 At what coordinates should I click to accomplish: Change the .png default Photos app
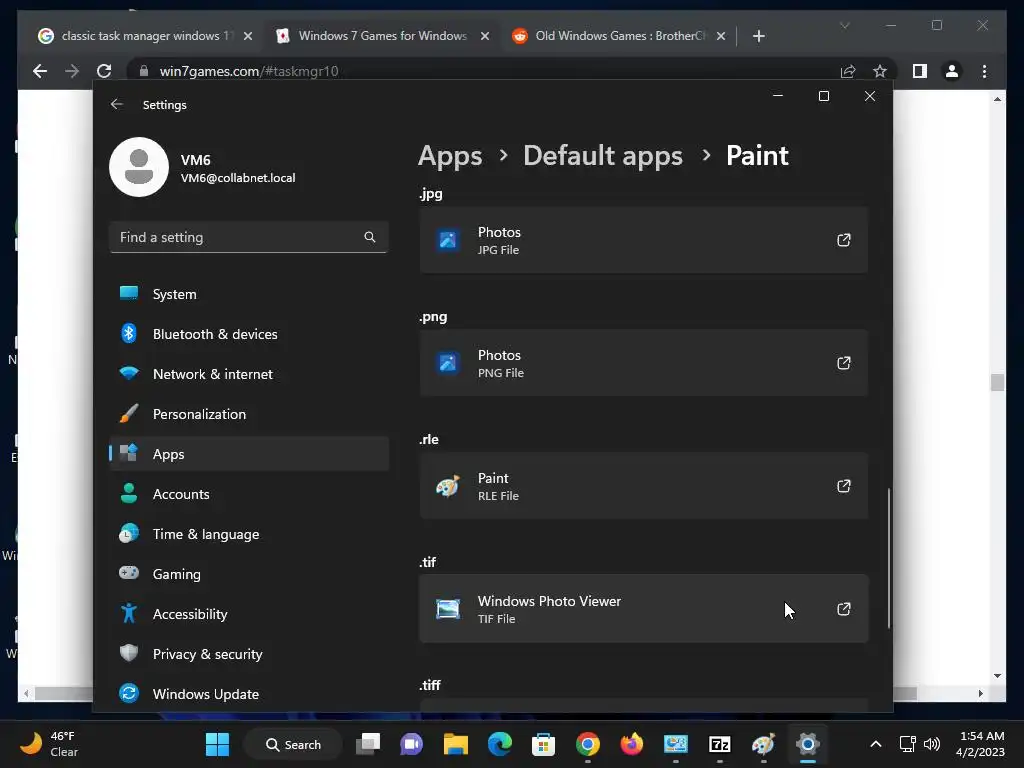tap(644, 363)
